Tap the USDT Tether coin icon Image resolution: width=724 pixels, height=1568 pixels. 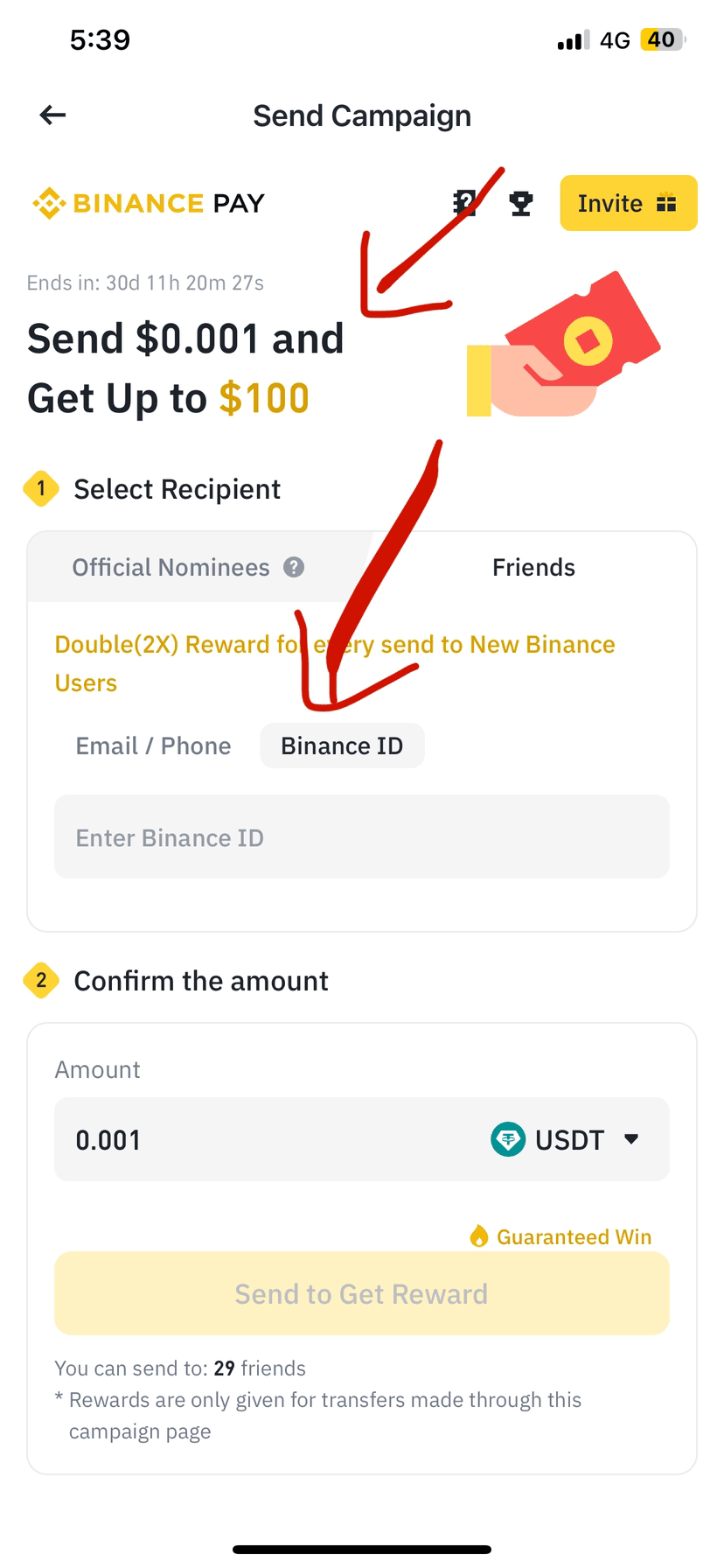point(508,1139)
